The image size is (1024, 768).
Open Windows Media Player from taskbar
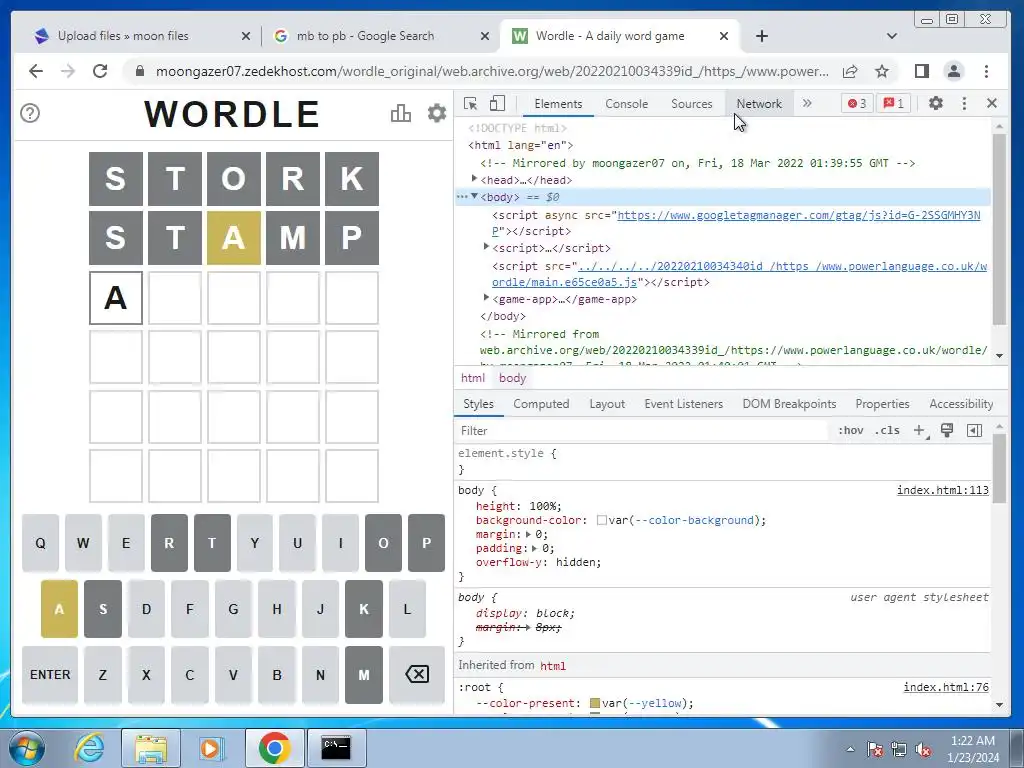pyautogui.click(x=212, y=748)
